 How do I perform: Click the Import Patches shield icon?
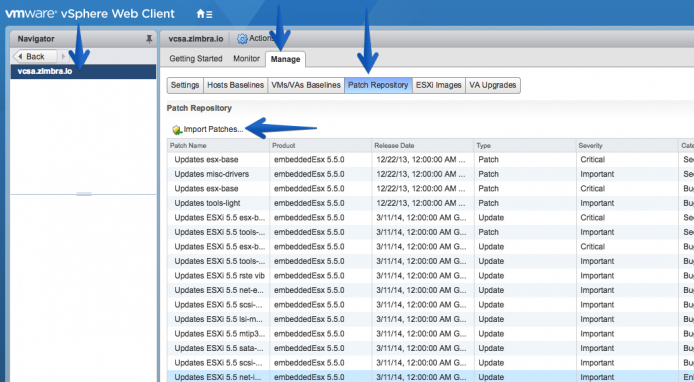[177, 130]
